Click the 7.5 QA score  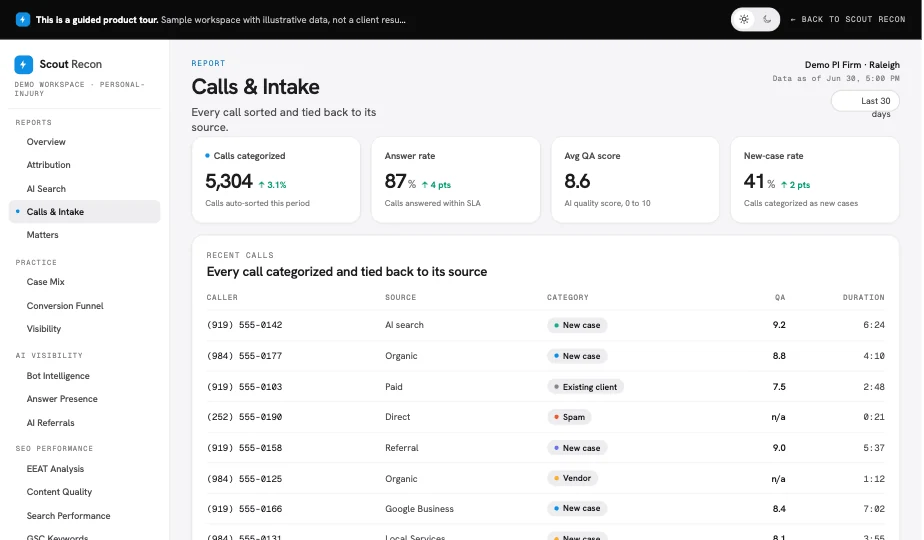pos(779,387)
